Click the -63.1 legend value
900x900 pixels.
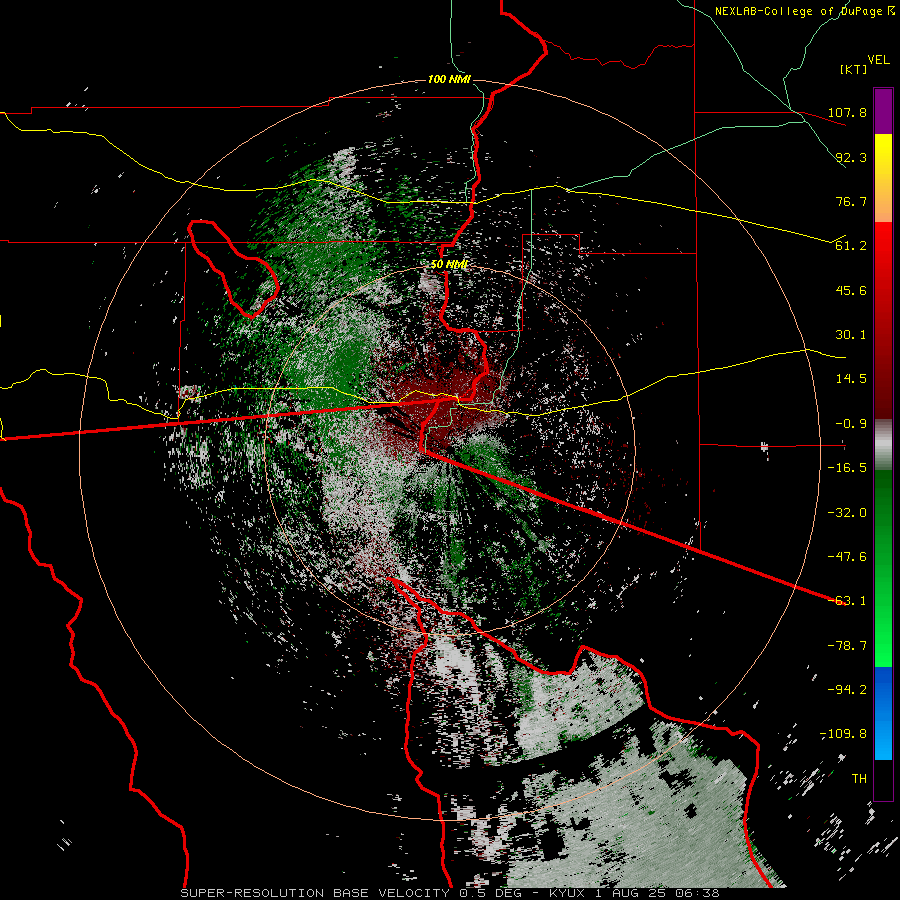coord(847,601)
